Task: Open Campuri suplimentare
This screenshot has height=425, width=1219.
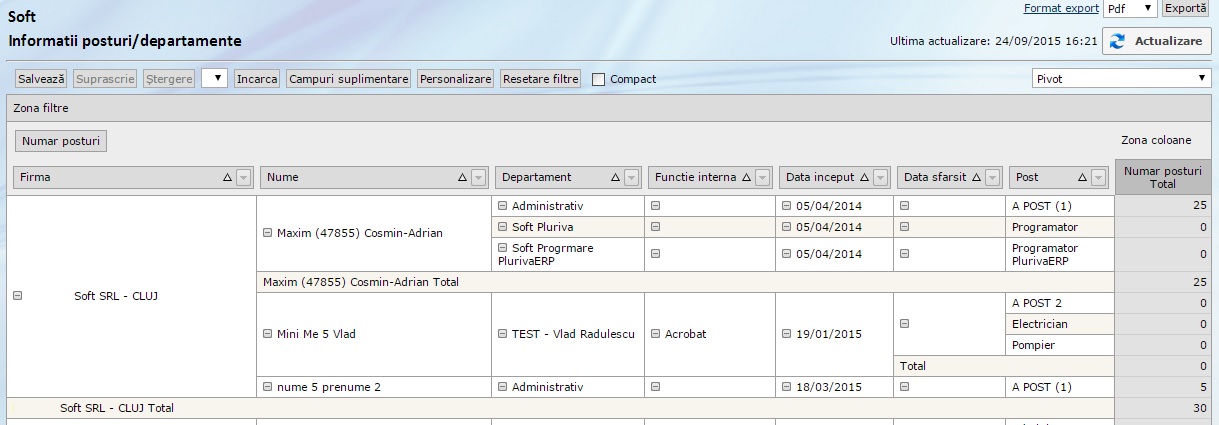Action: (348, 78)
